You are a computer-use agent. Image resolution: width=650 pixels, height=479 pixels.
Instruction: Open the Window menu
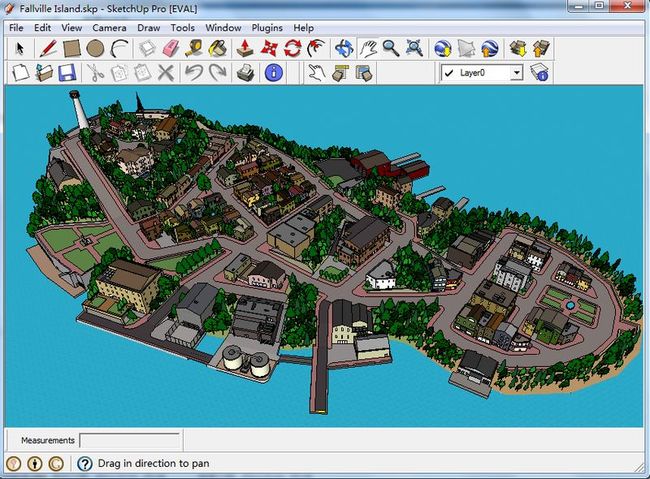[223, 28]
